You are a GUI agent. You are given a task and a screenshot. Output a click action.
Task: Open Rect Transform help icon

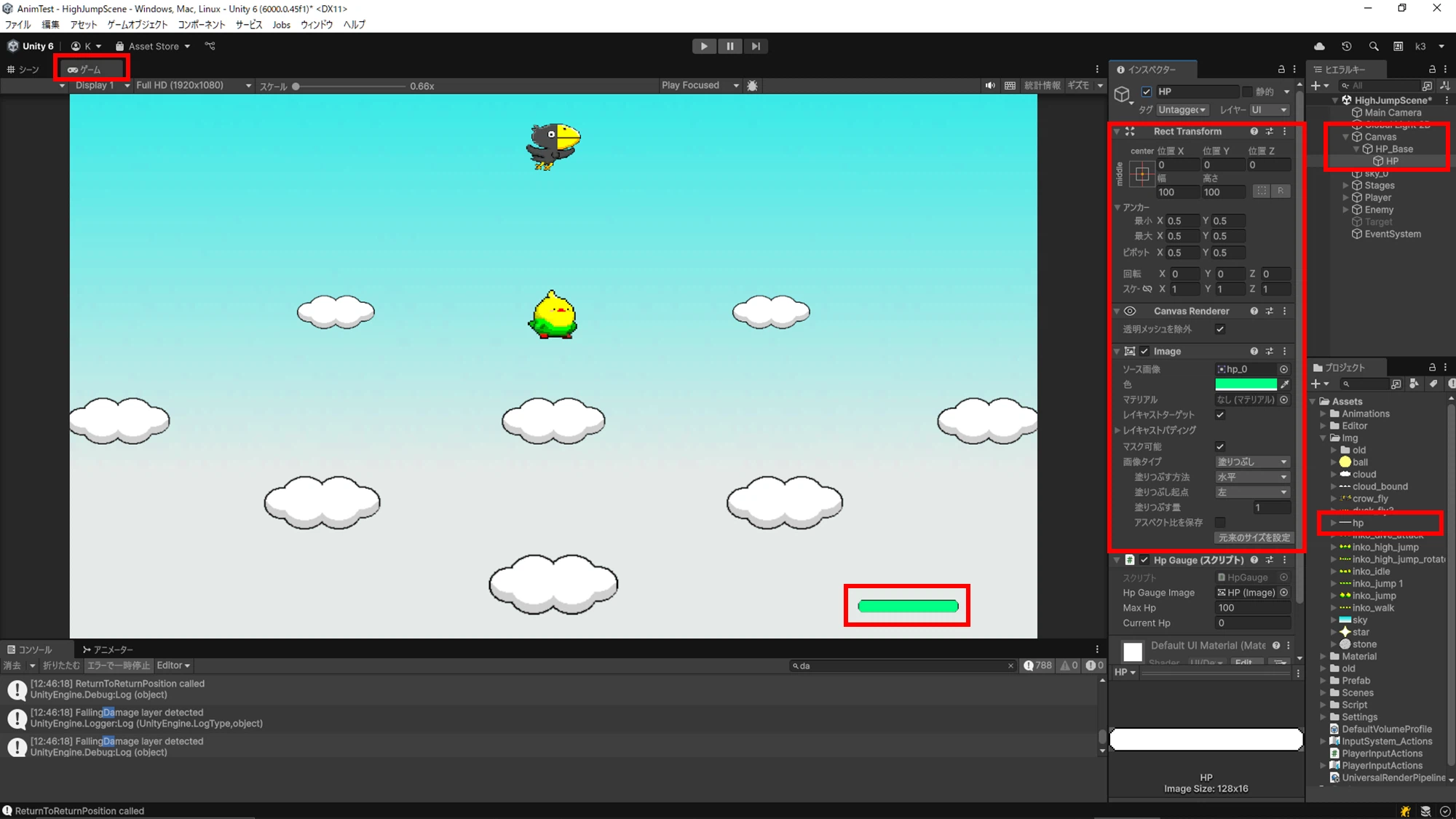click(x=1254, y=131)
